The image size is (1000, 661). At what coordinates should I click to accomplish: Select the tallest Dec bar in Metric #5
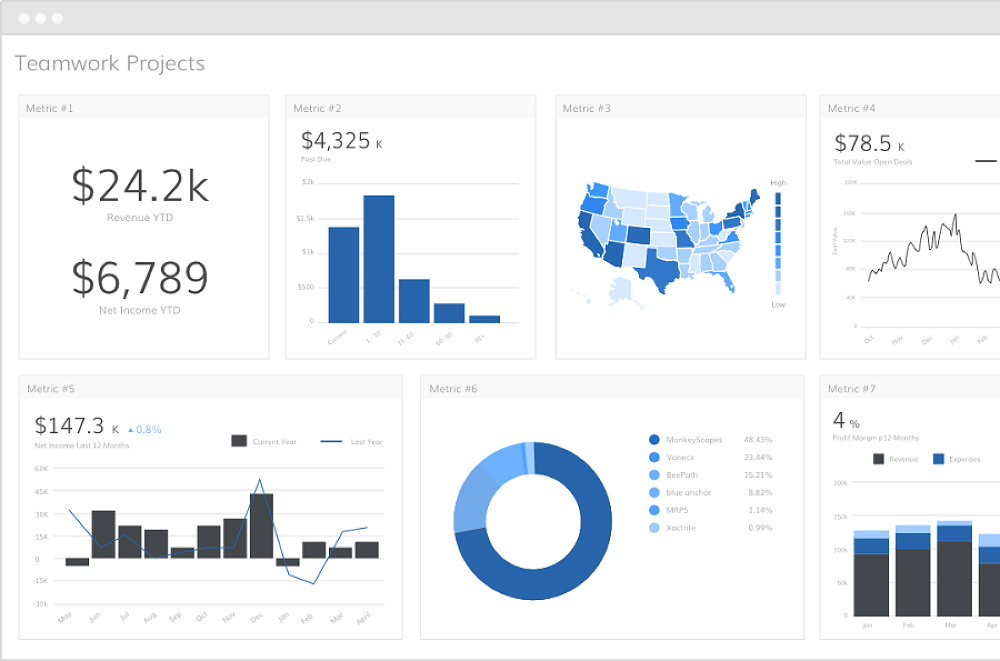(x=261, y=526)
